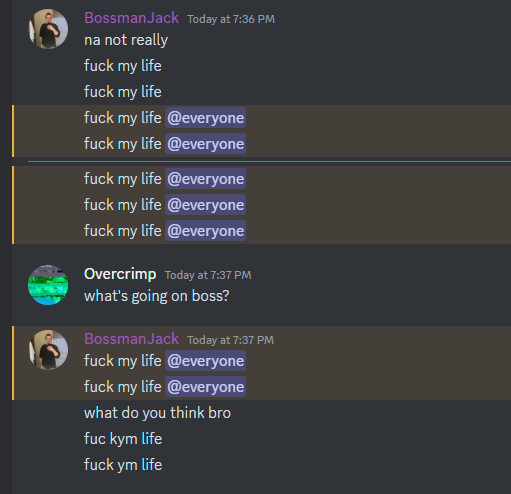This screenshot has height=494, width=511.
Task: Click BossmanJack username beside the 7:37 PM timestamp
Action: click(131, 339)
